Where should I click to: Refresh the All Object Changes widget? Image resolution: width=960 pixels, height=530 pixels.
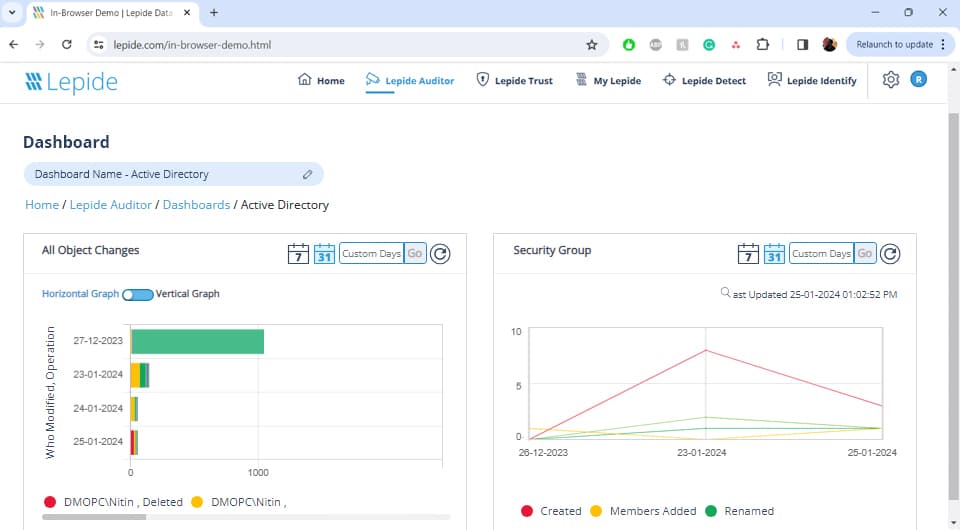coord(440,253)
